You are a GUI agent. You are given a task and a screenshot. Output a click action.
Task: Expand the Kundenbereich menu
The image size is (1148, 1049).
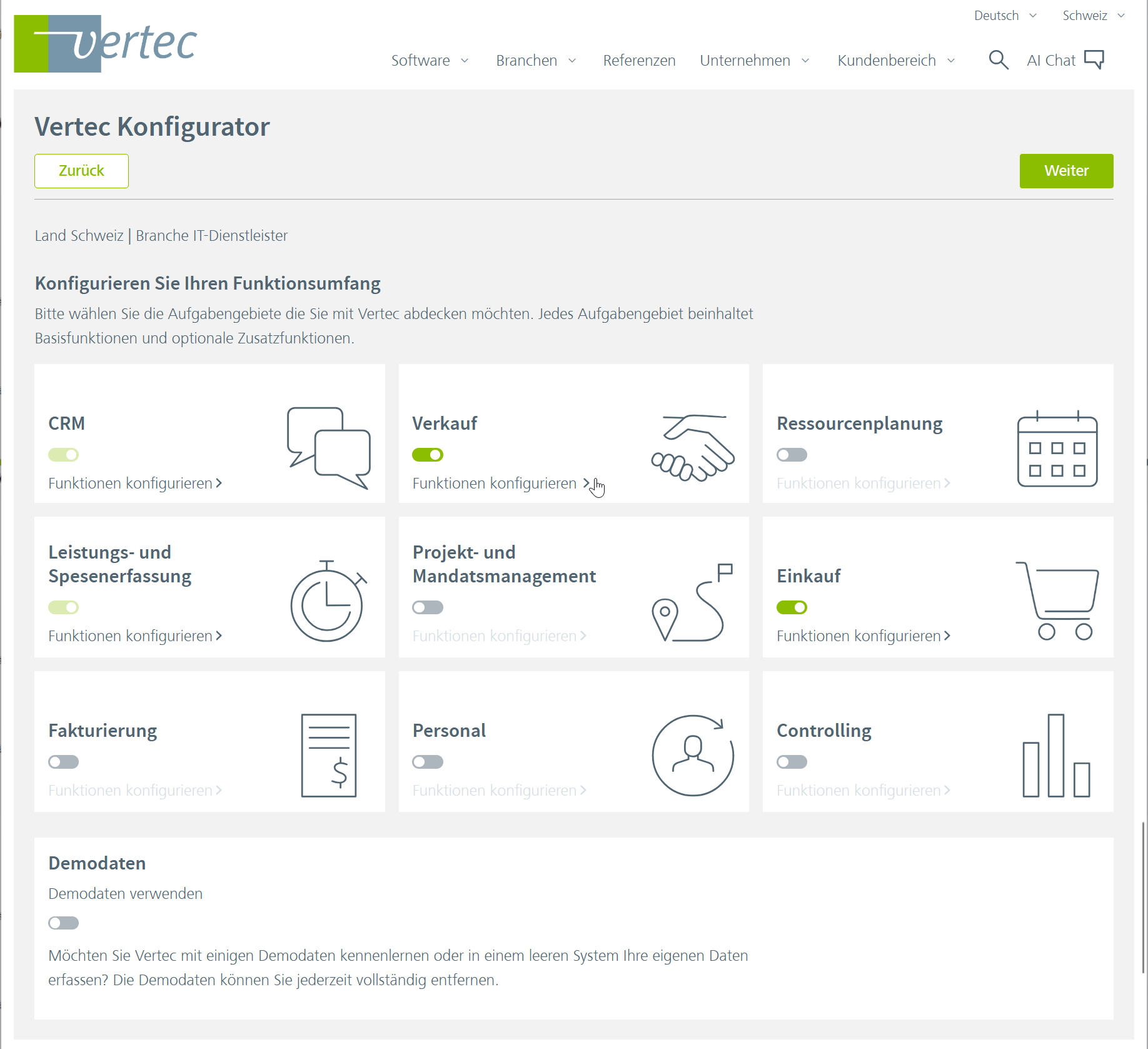pos(897,61)
